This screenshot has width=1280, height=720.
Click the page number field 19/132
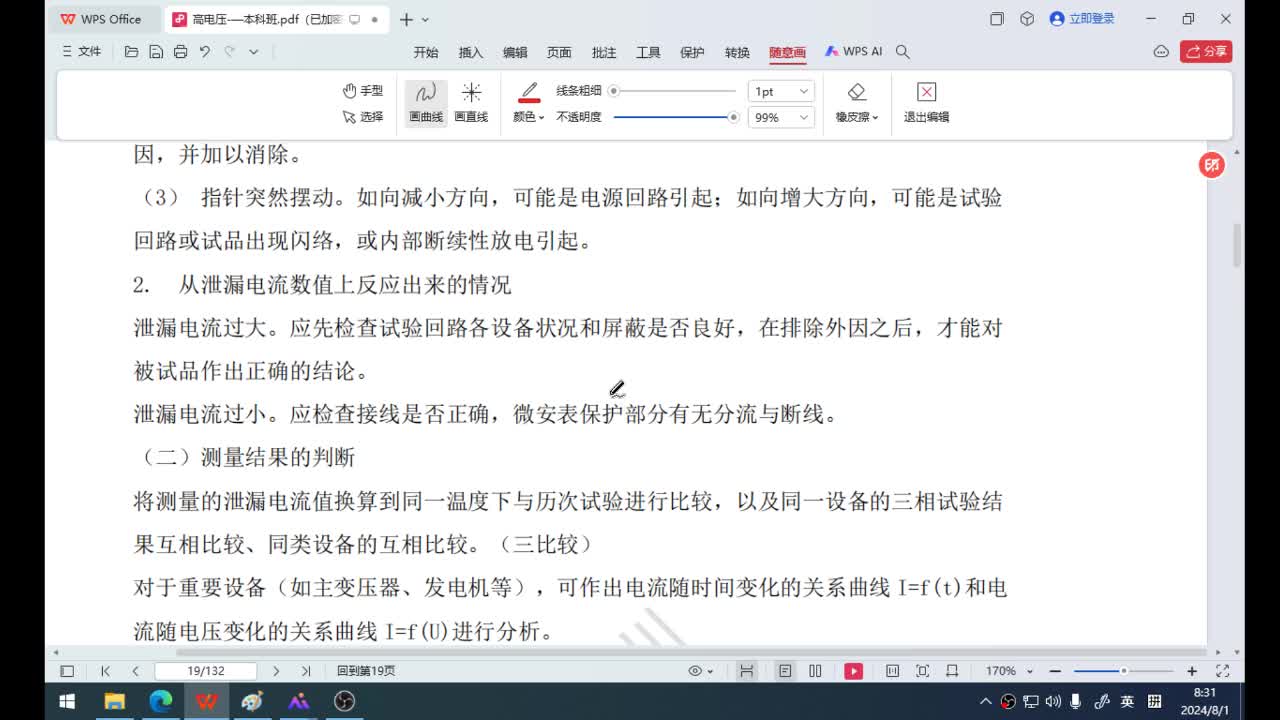click(206, 671)
